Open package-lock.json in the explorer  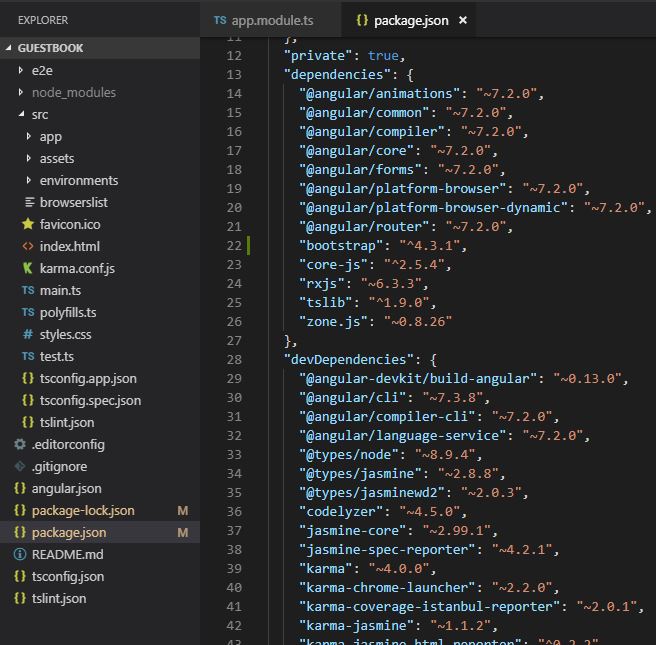click(82, 510)
